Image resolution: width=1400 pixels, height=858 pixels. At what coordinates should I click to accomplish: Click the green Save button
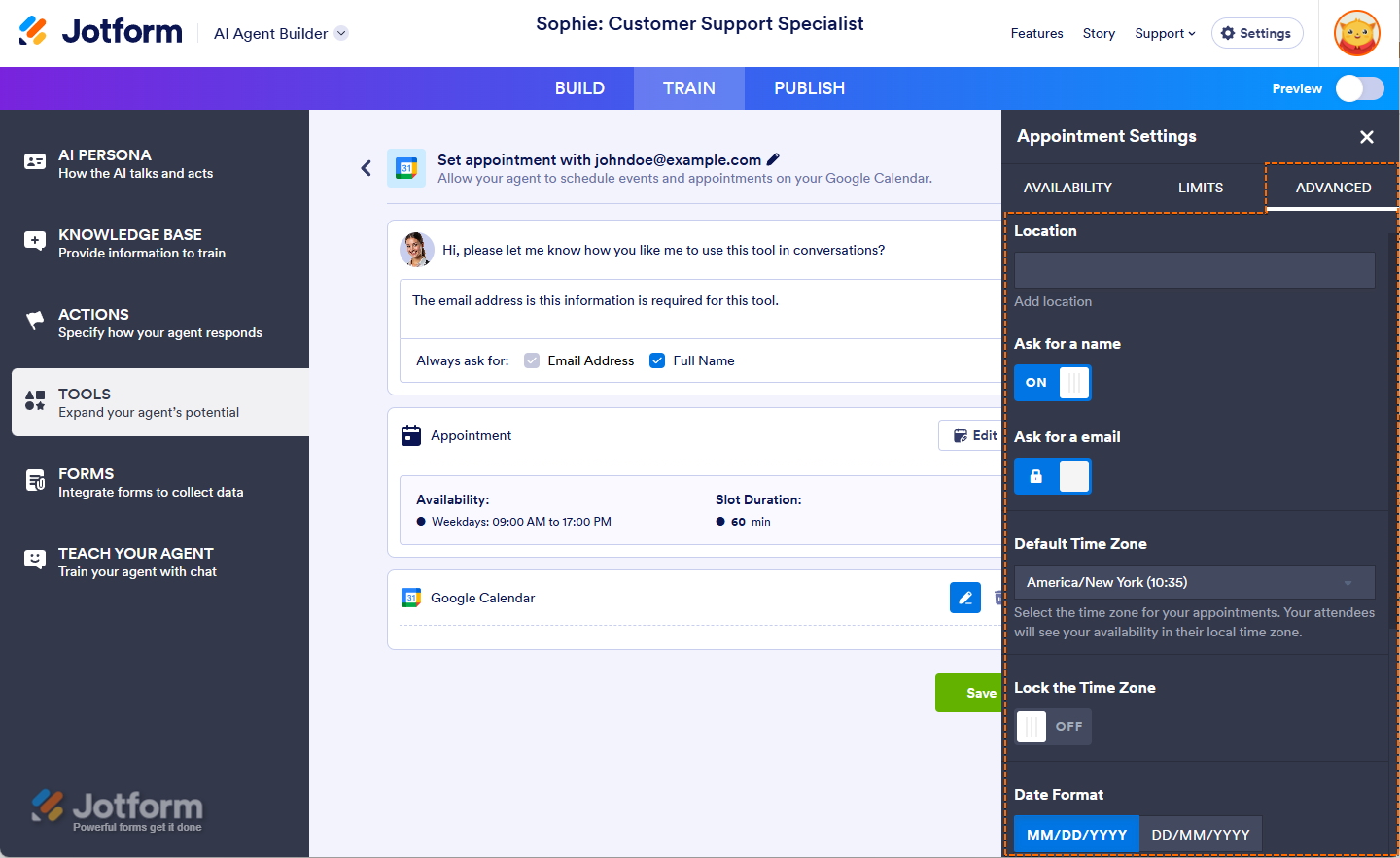click(969, 693)
